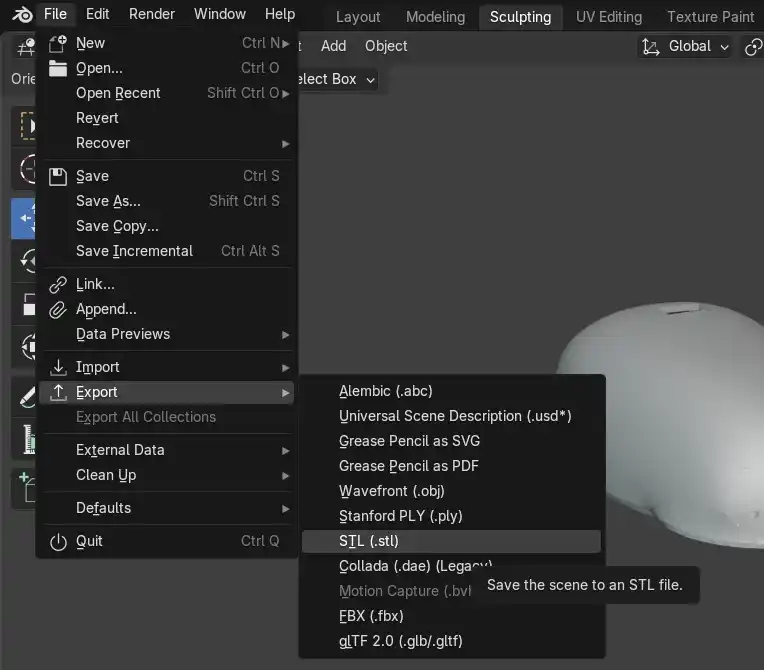Viewport: 764px width, 670px height.
Task: Expand the Open Recent submenu
Action: point(166,93)
